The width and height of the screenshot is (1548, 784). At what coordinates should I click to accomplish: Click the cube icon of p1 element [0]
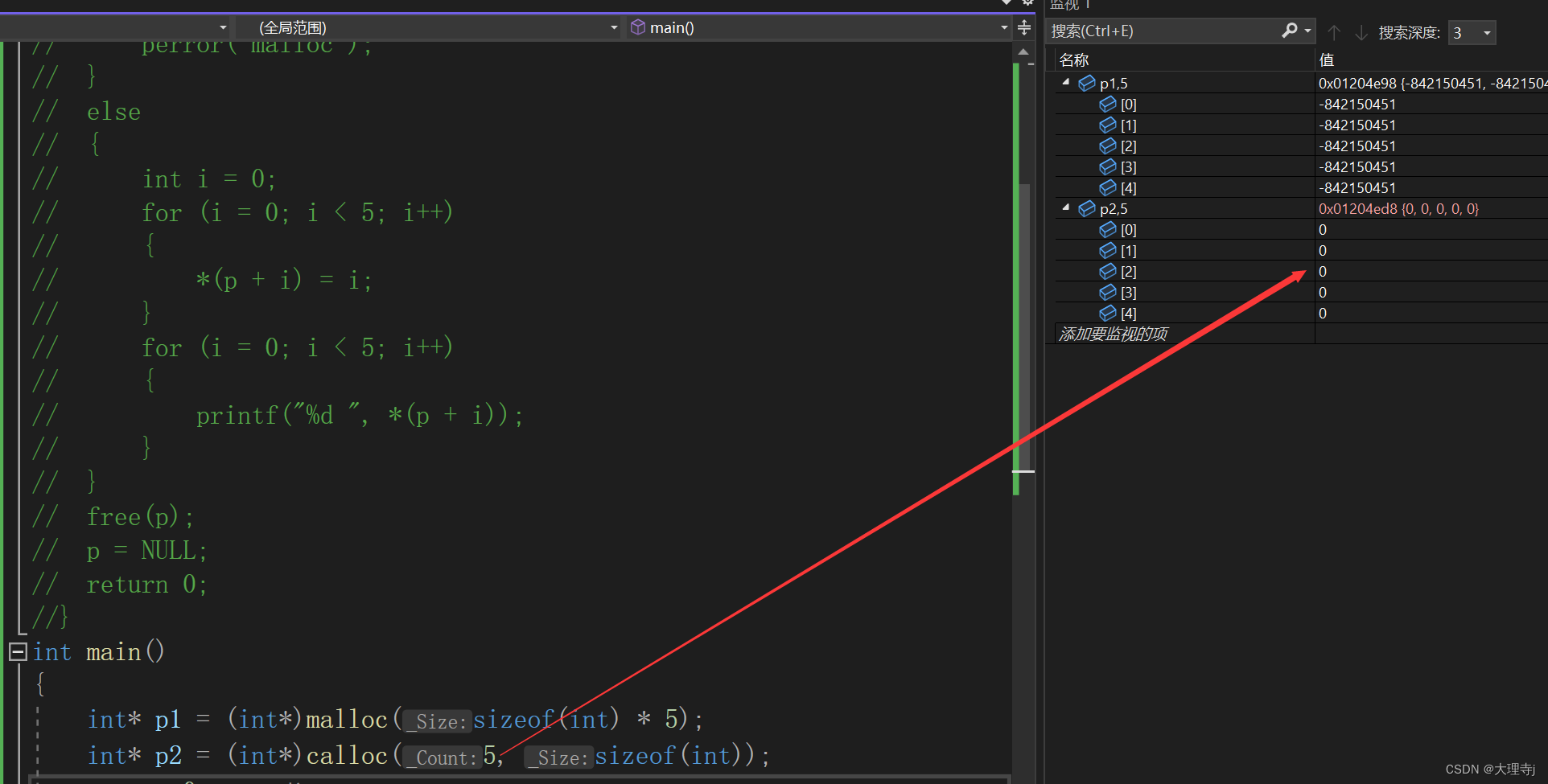coord(1108,104)
